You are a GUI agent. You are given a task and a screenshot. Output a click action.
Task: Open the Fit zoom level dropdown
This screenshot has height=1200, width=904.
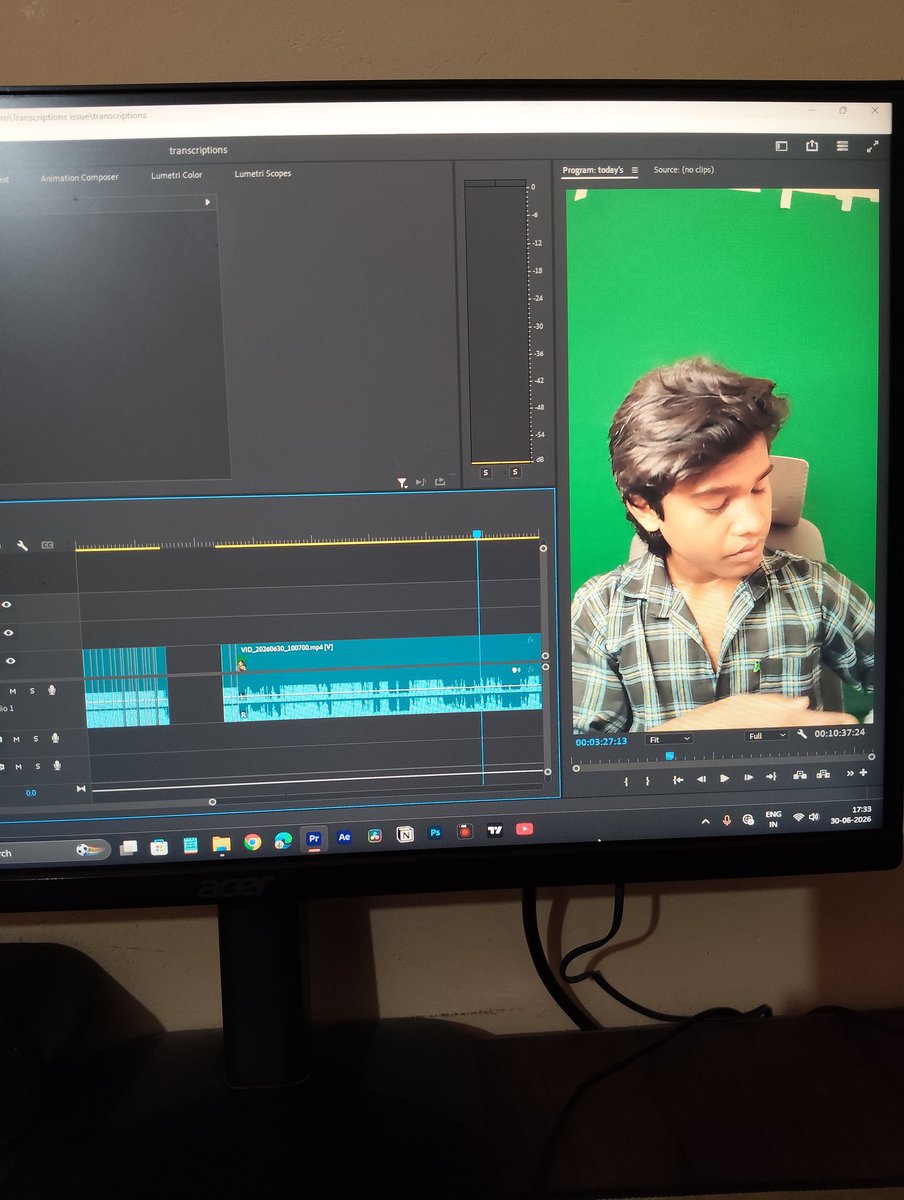[669, 739]
